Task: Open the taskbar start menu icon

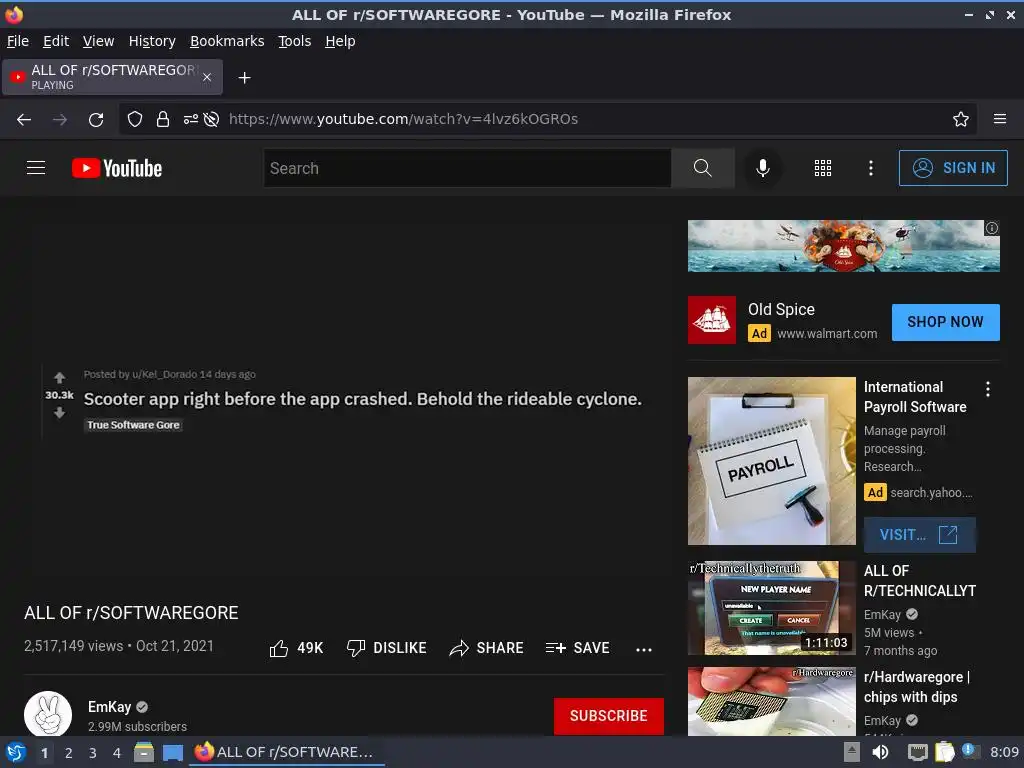Action: [x=15, y=752]
